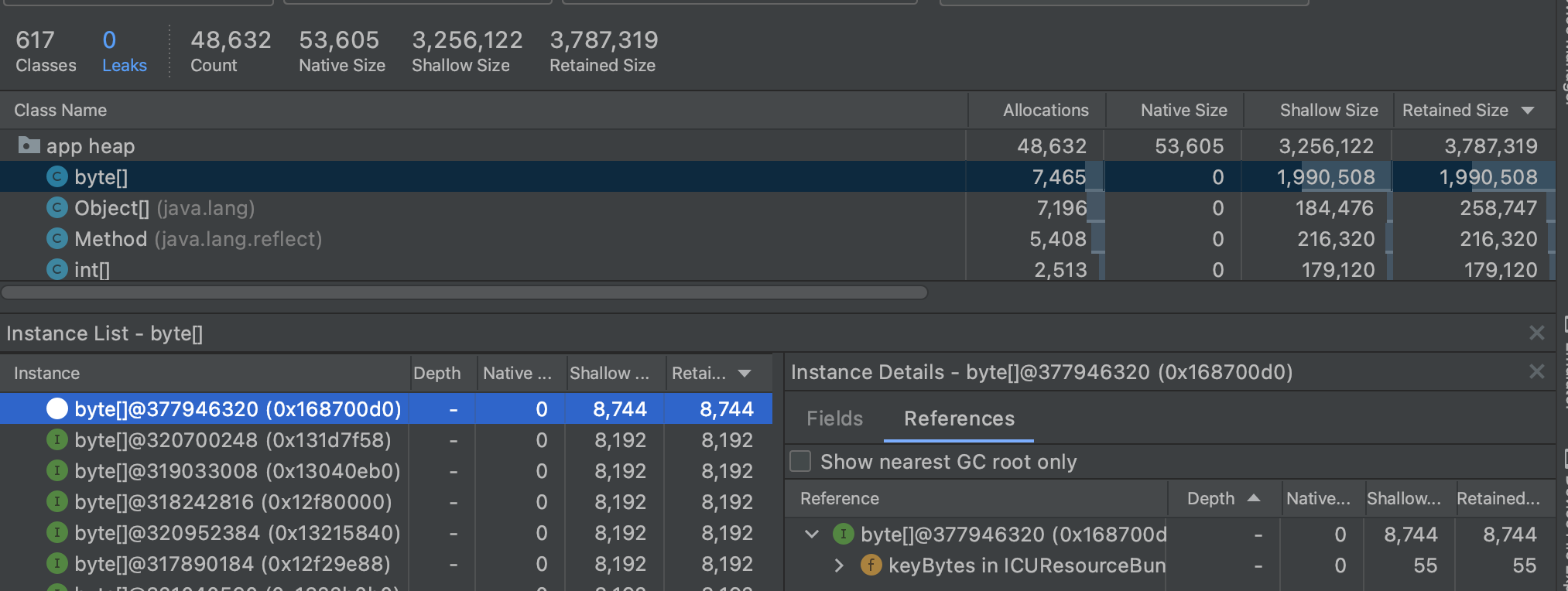Close the Instance Details panel
The width and height of the screenshot is (1568, 591).
pos(1536,372)
